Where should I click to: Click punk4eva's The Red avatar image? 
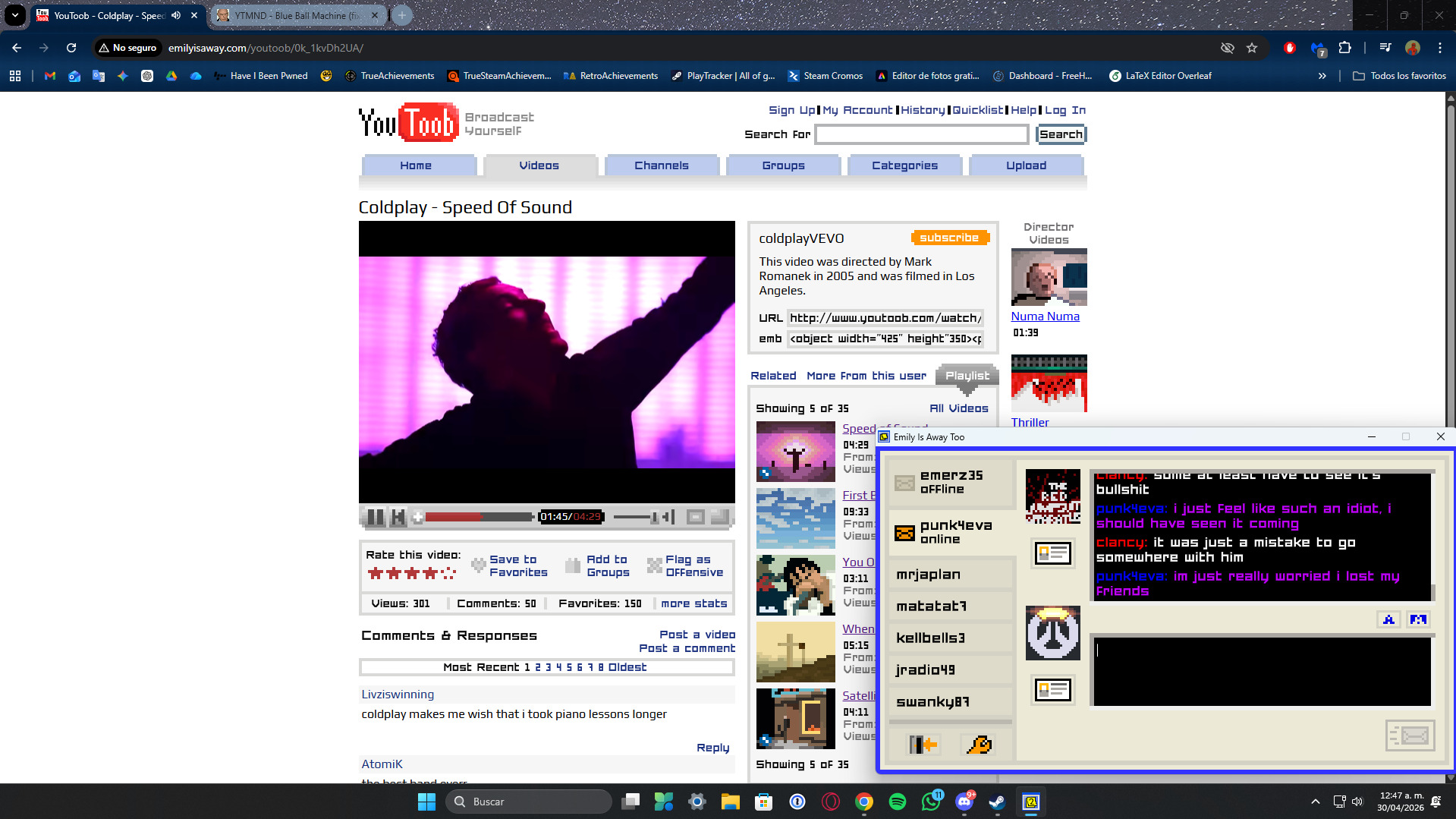(x=1052, y=496)
